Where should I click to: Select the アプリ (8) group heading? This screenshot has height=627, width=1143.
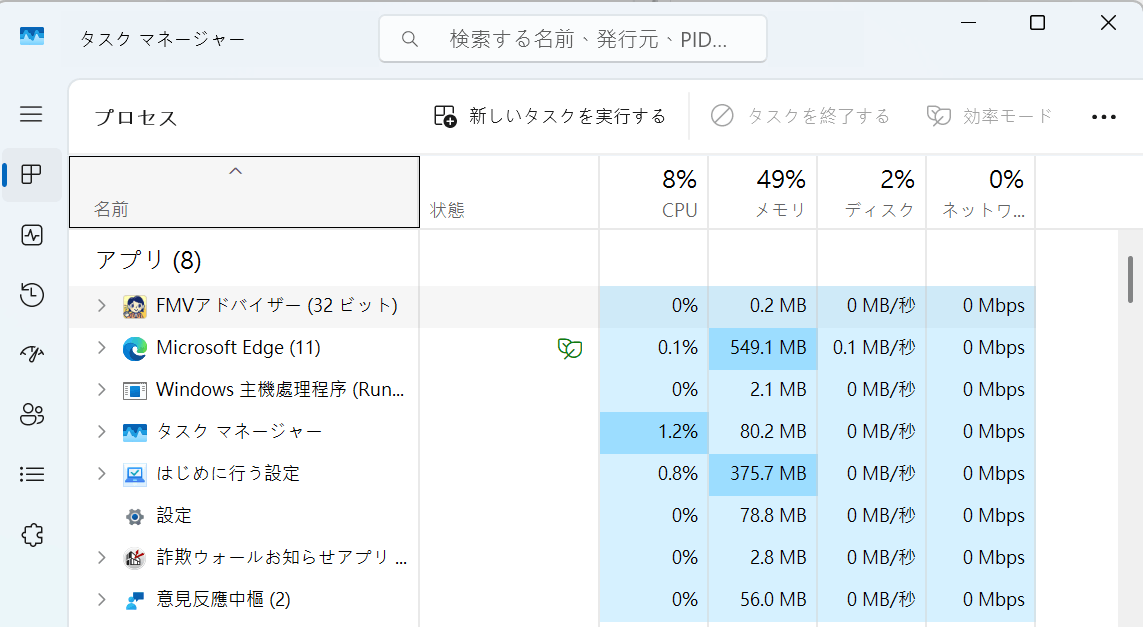pyautogui.click(x=149, y=260)
